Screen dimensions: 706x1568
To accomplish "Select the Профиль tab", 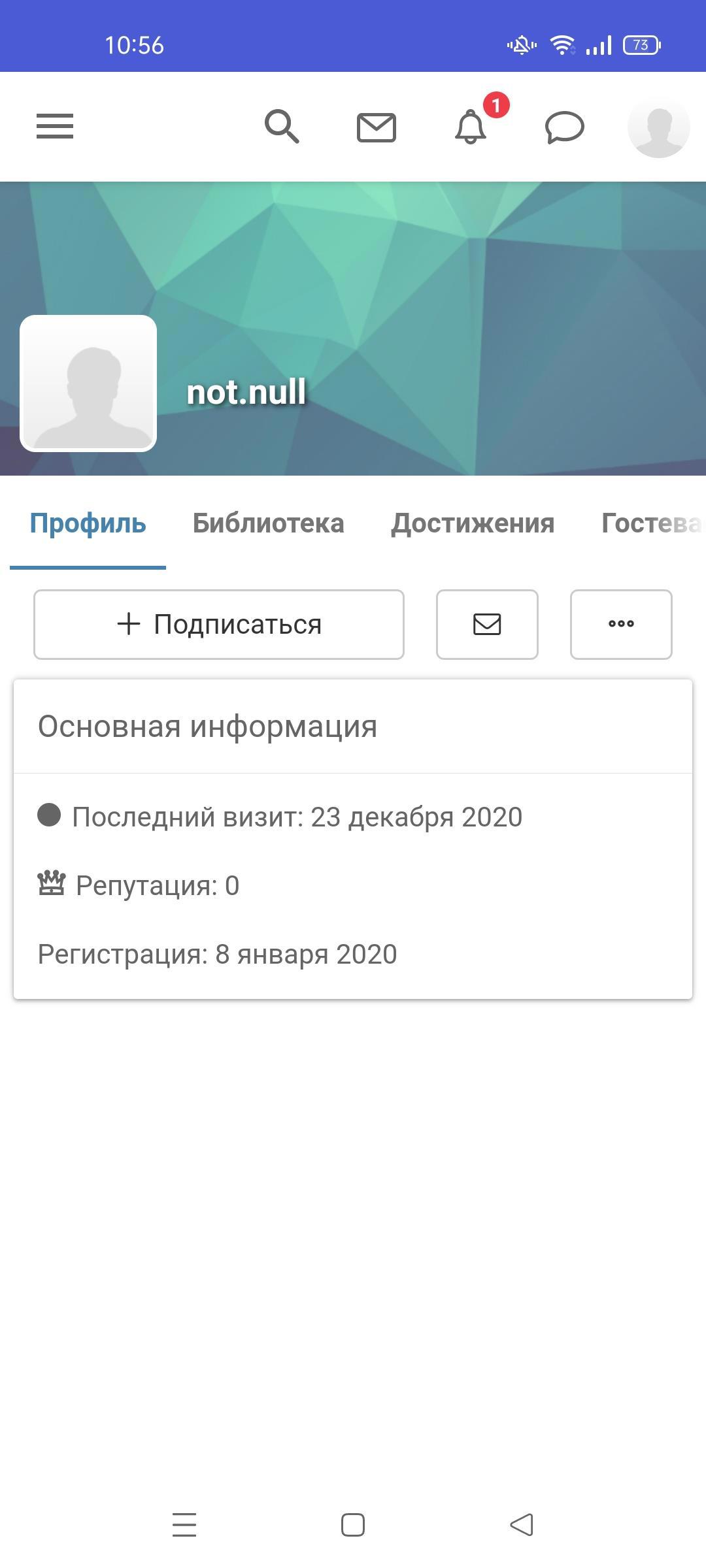I will [x=88, y=523].
